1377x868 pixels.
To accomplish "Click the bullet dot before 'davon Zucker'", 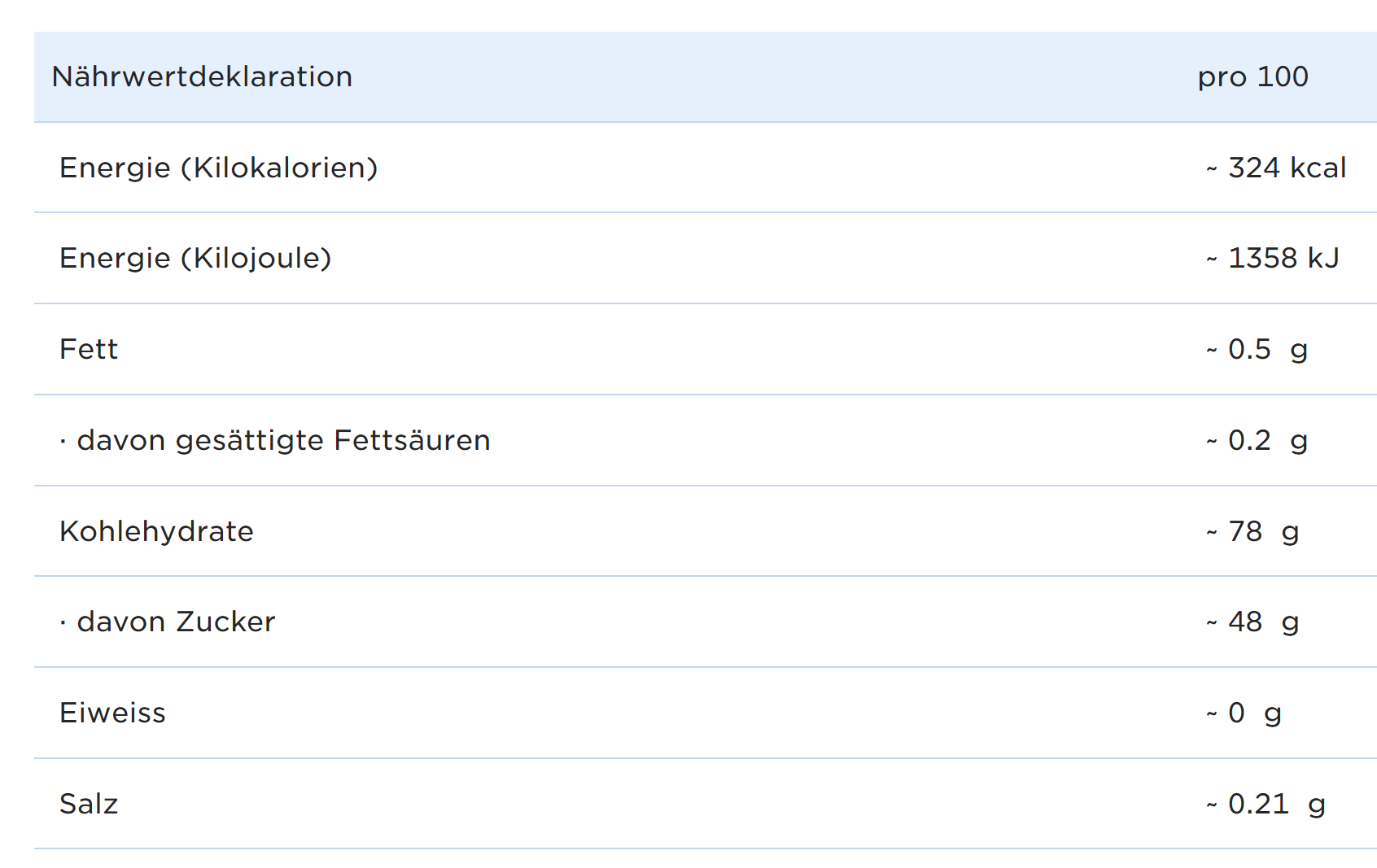I will [63, 623].
